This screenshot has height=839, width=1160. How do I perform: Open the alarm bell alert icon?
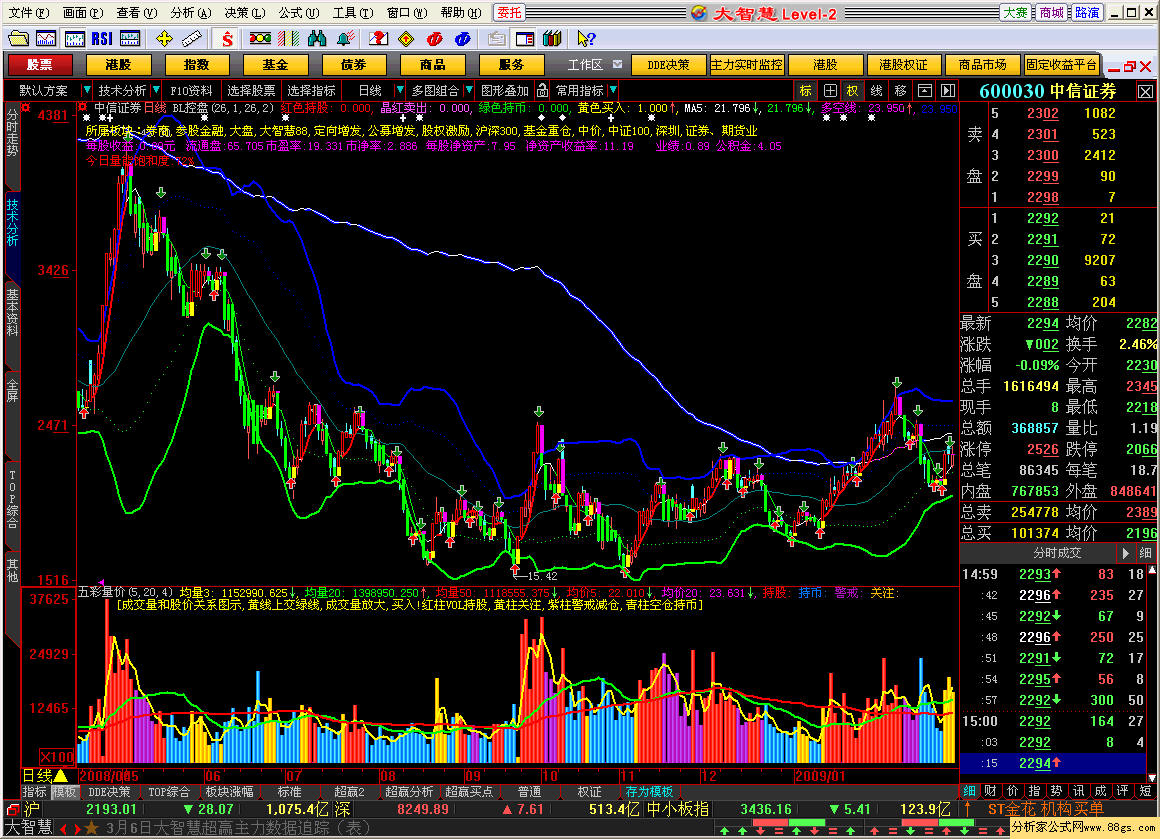(x=345, y=38)
